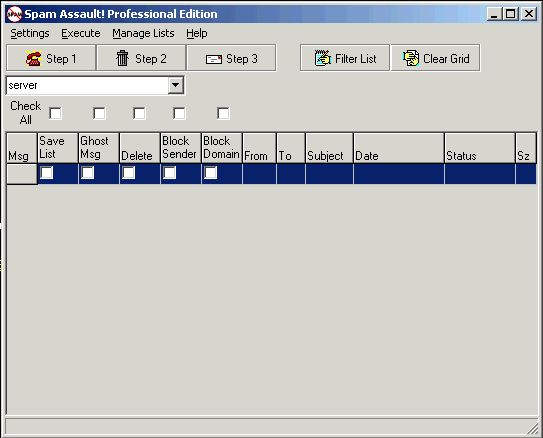Toggle Check All box above Ghost Msg
This screenshot has height=438, width=543.
click(99, 113)
